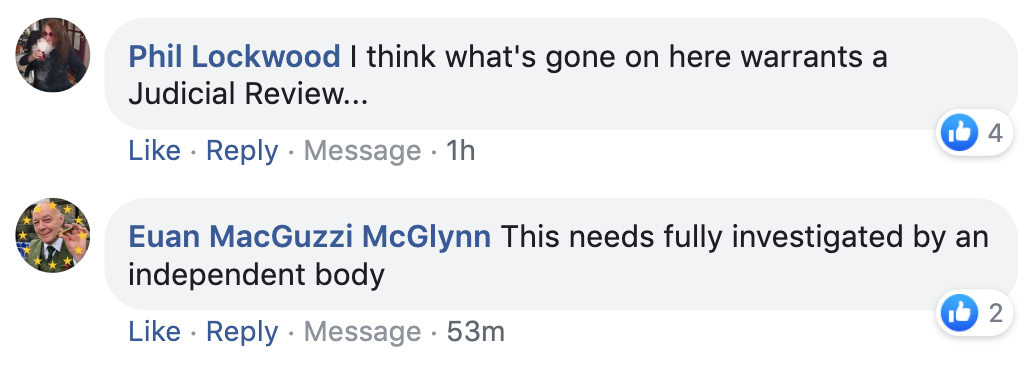The width and height of the screenshot is (1034, 374).
Task: Click the thumbs-up reaction icon on Phil's comment
Action: coord(959,133)
